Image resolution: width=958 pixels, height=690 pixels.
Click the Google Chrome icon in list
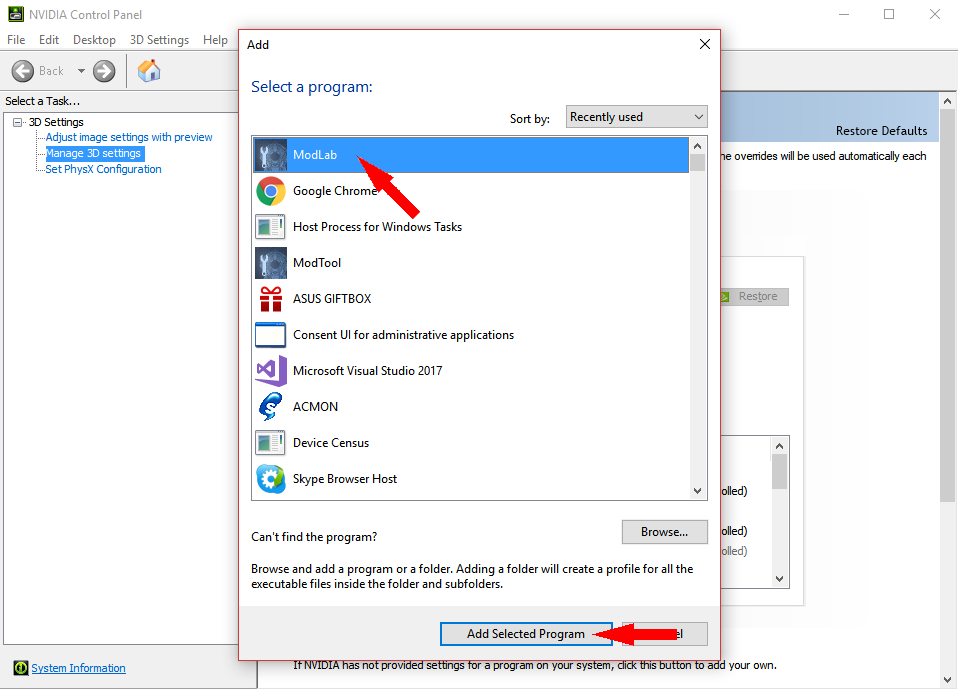click(x=271, y=191)
